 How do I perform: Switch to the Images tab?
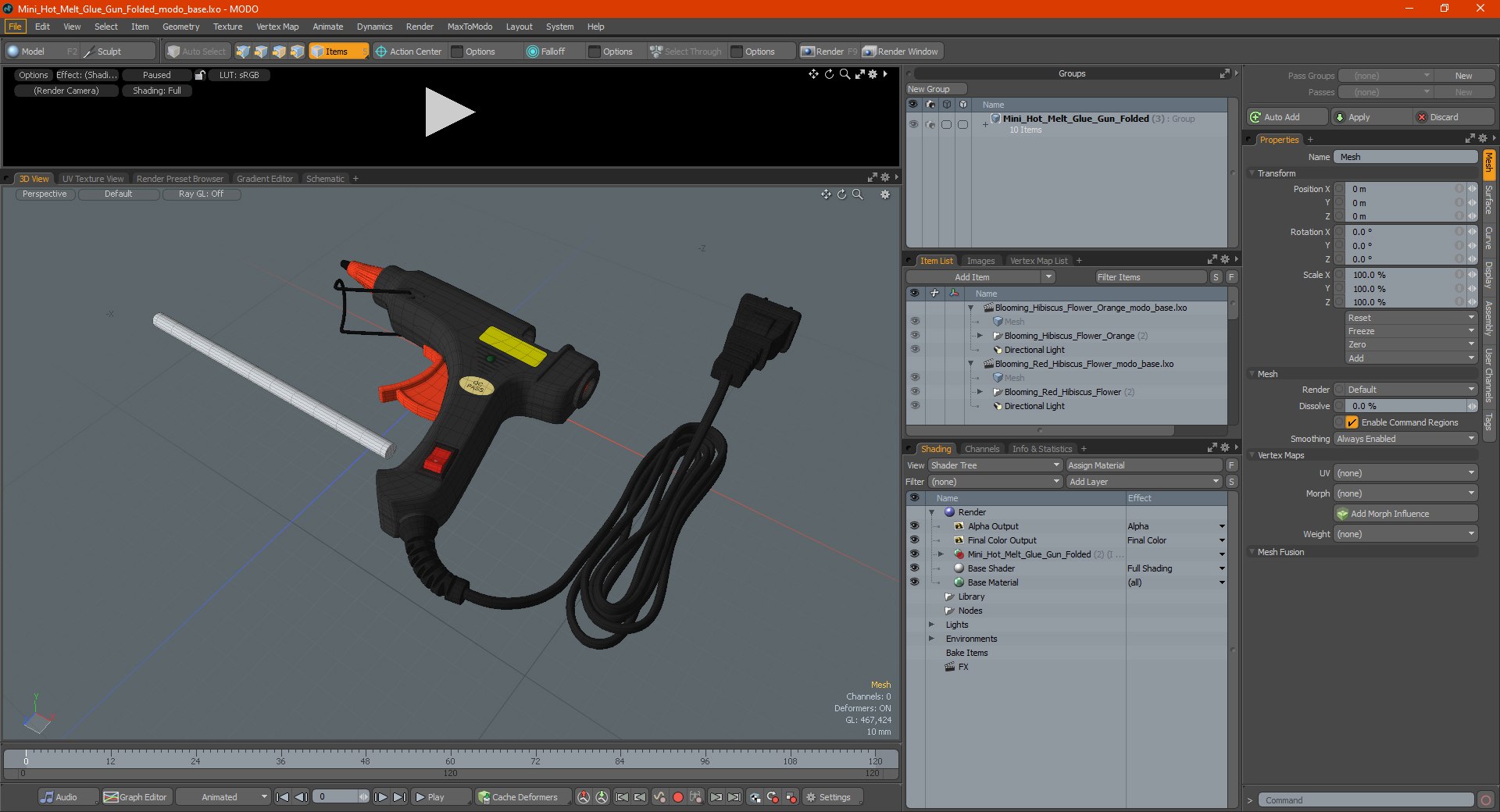pyautogui.click(x=980, y=261)
